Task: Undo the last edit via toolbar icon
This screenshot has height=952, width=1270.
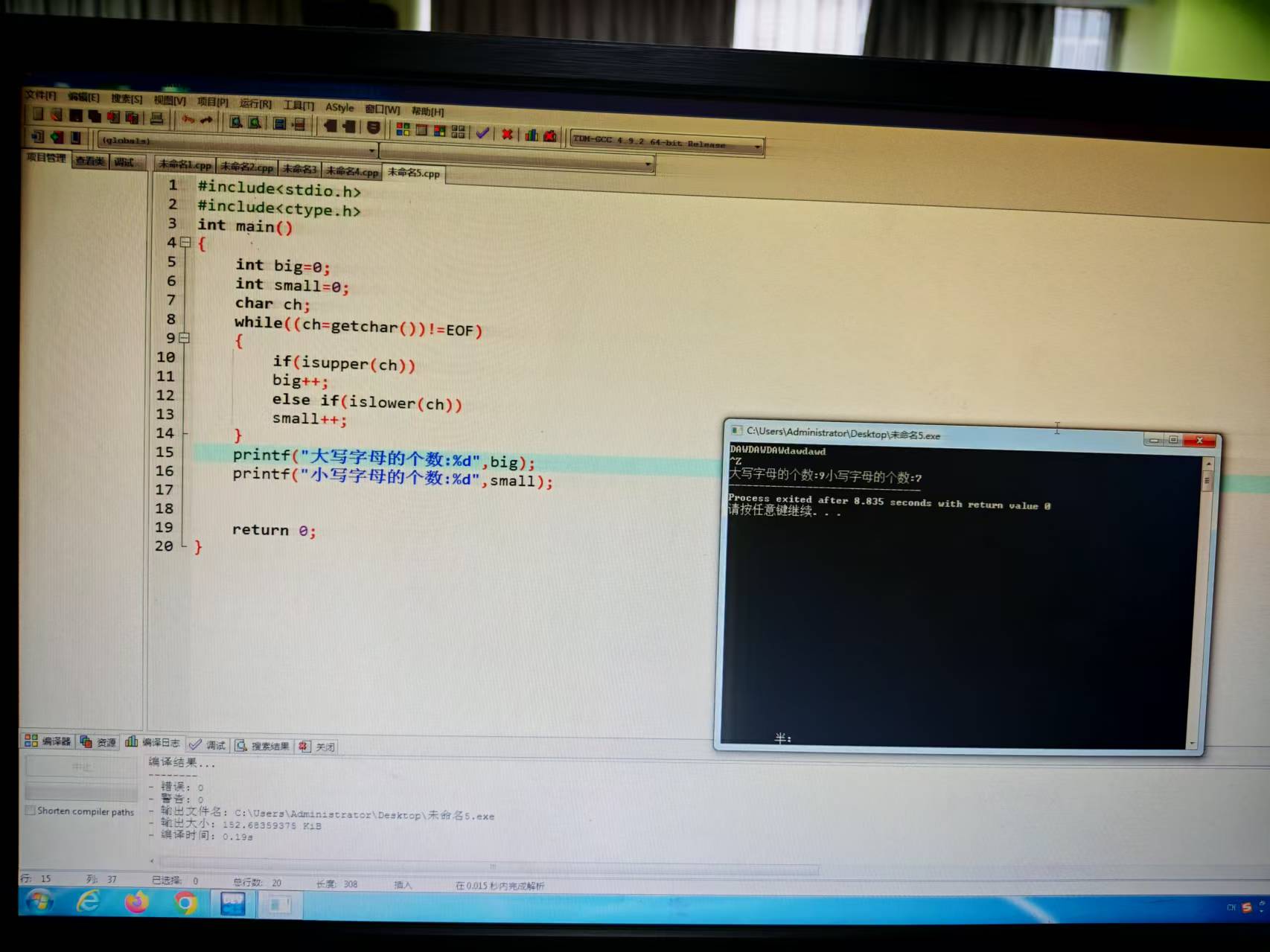Action: click(x=188, y=119)
